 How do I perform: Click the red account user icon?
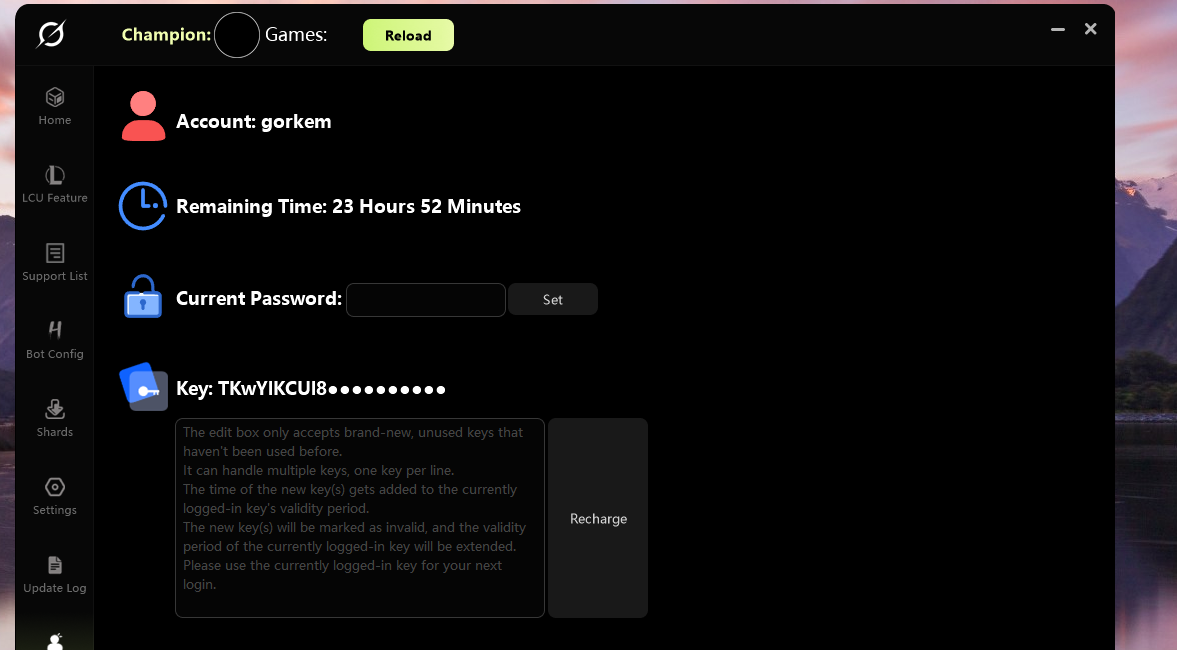pos(143,117)
